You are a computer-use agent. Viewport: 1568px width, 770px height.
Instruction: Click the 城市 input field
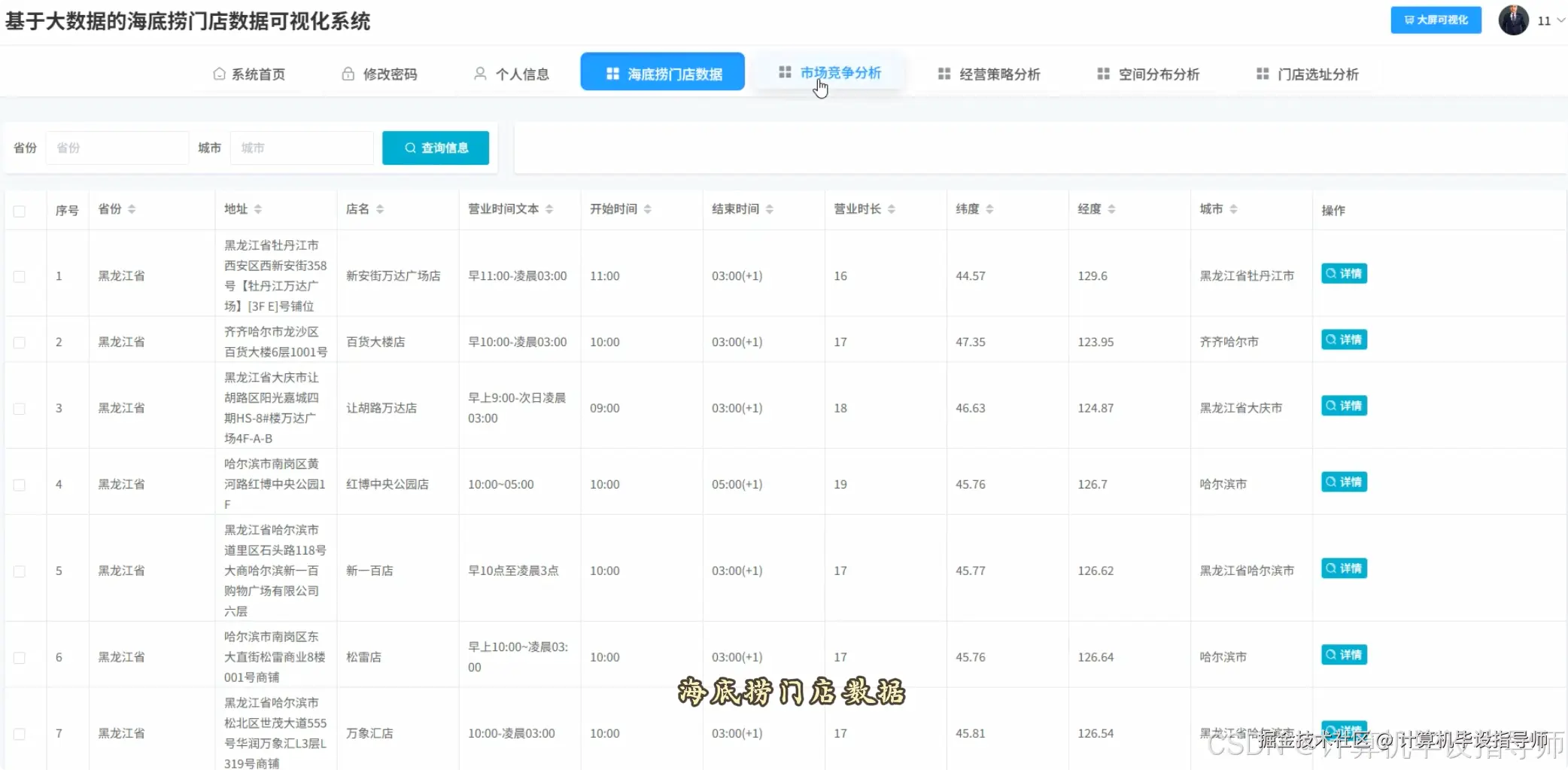pos(301,148)
